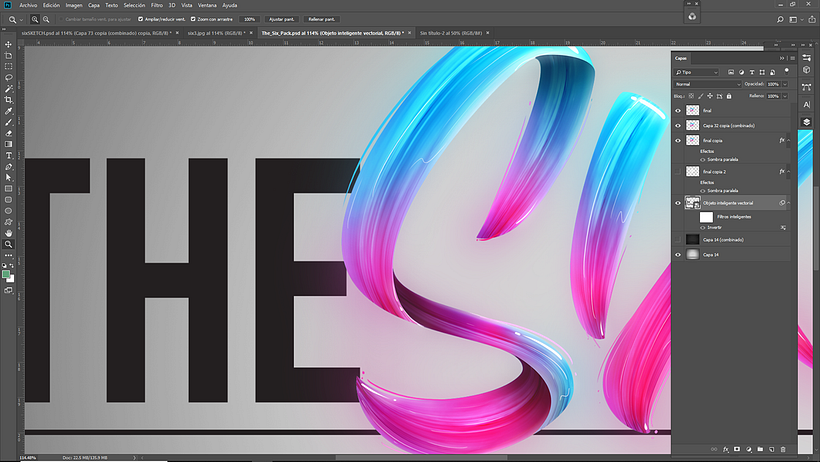Select the Lasso tool

tap(9, 77)
